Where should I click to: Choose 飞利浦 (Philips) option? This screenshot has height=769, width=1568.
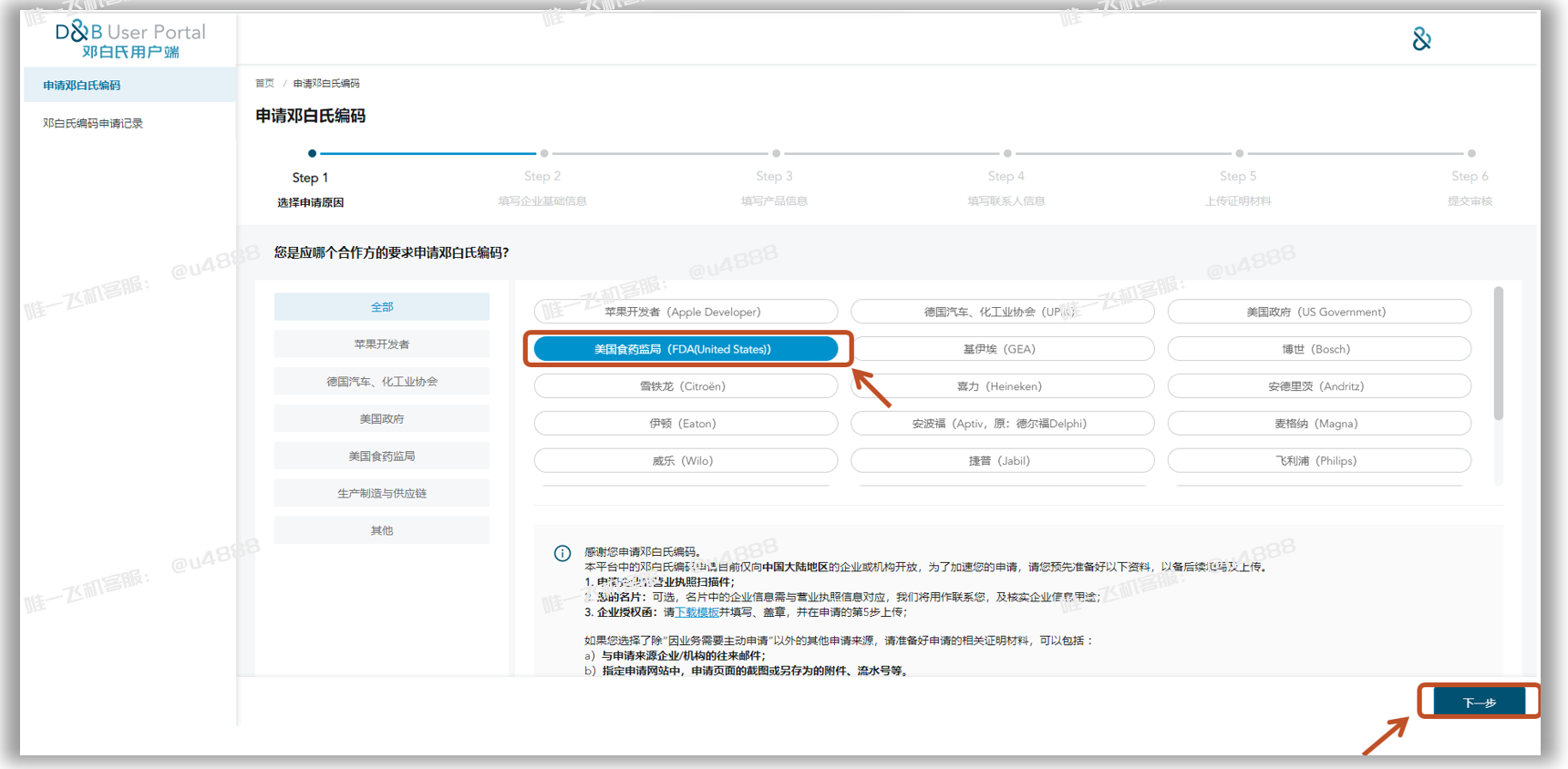click(x=1319, y=461)
